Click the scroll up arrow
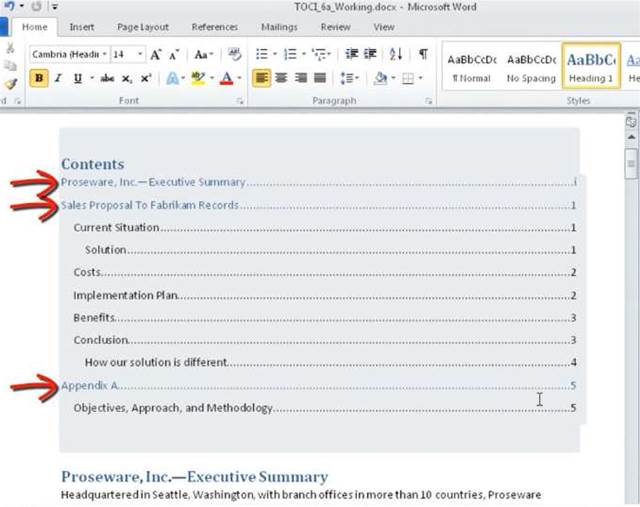Screen dimensions: 640x507 [631, 138]
